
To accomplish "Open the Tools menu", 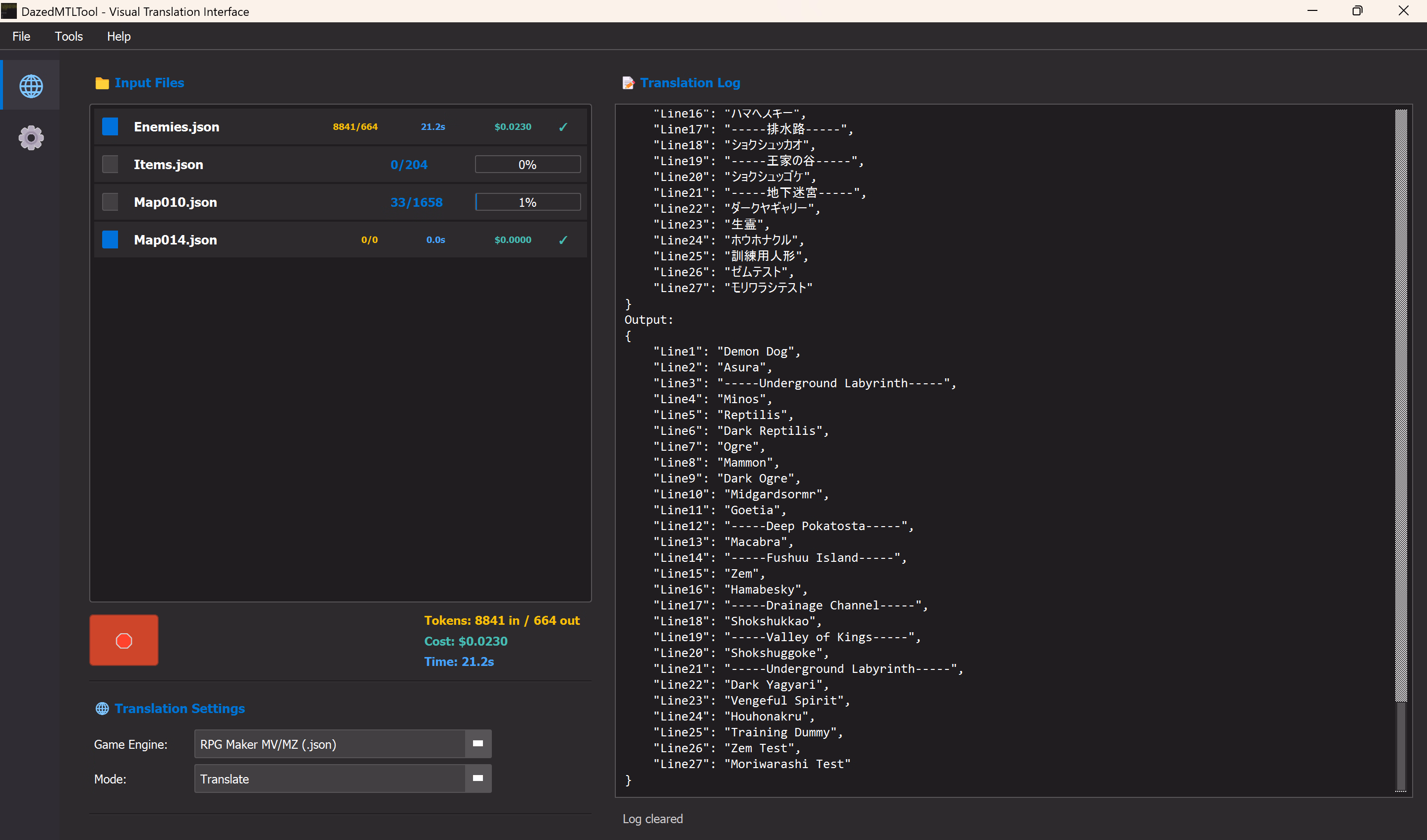I will click(x=68, y=36).
